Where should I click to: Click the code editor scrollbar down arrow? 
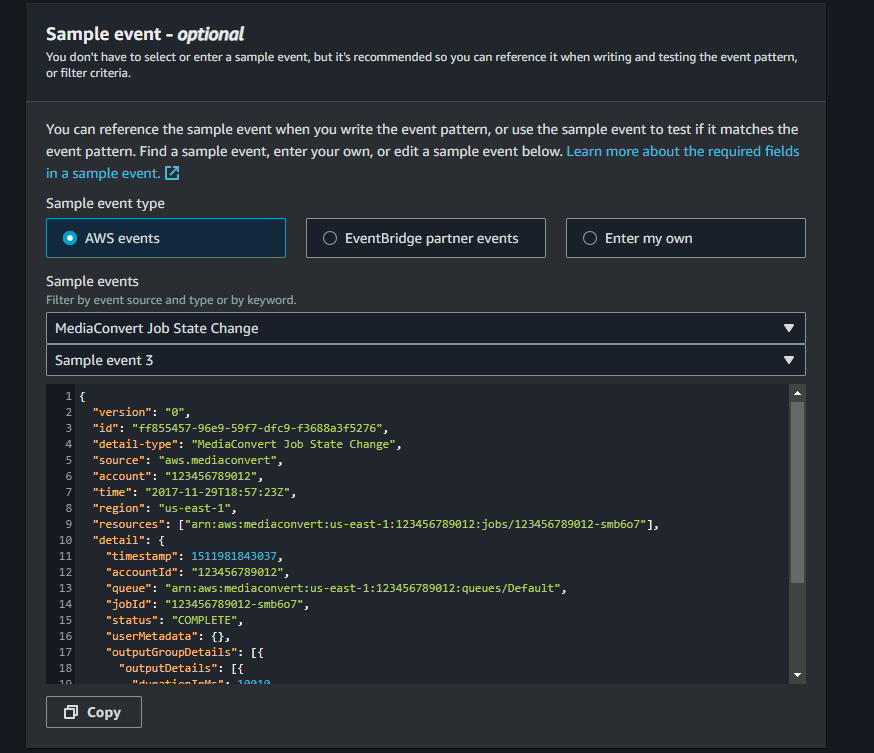(796, 675)
